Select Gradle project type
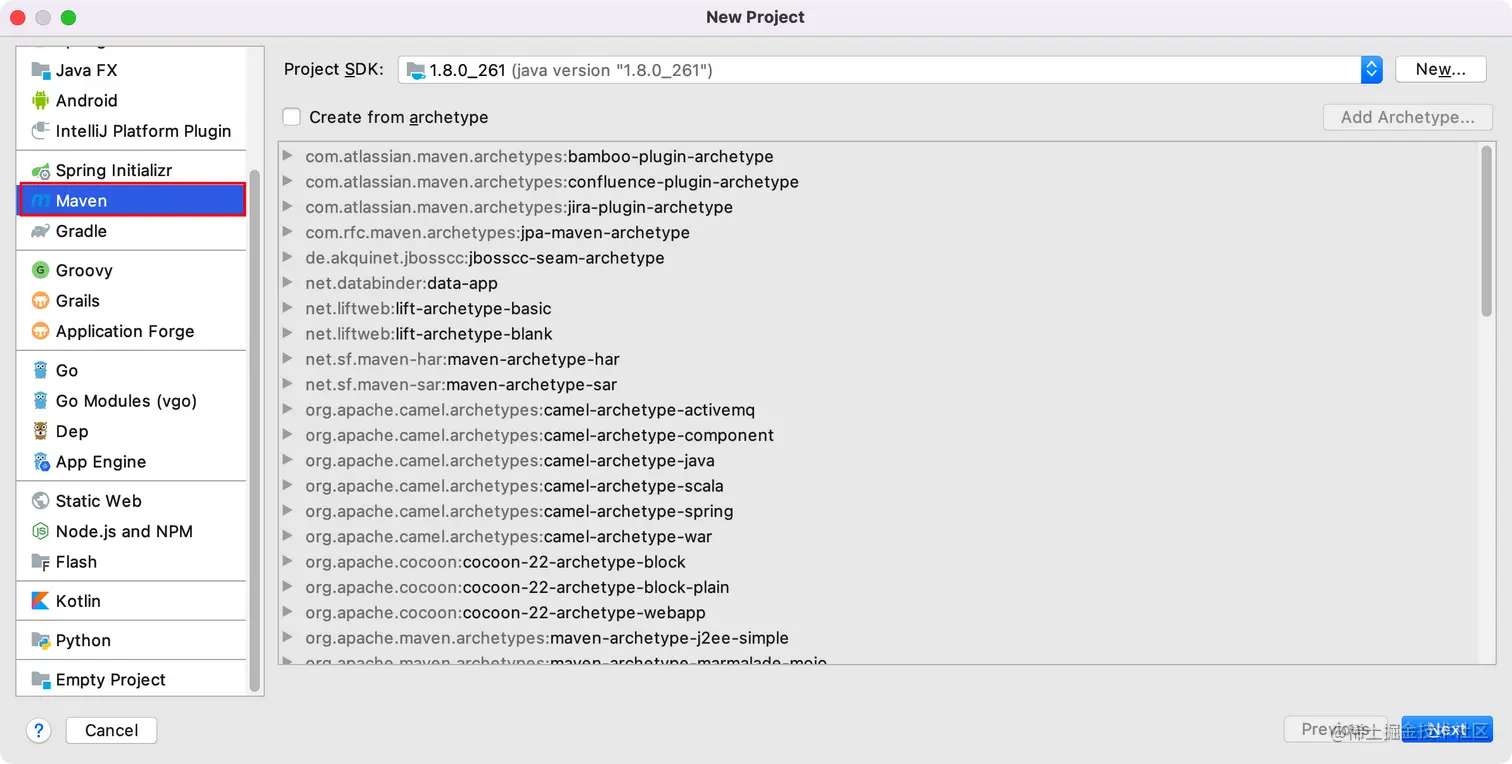1512x764 pixels. tap(132, 231)
